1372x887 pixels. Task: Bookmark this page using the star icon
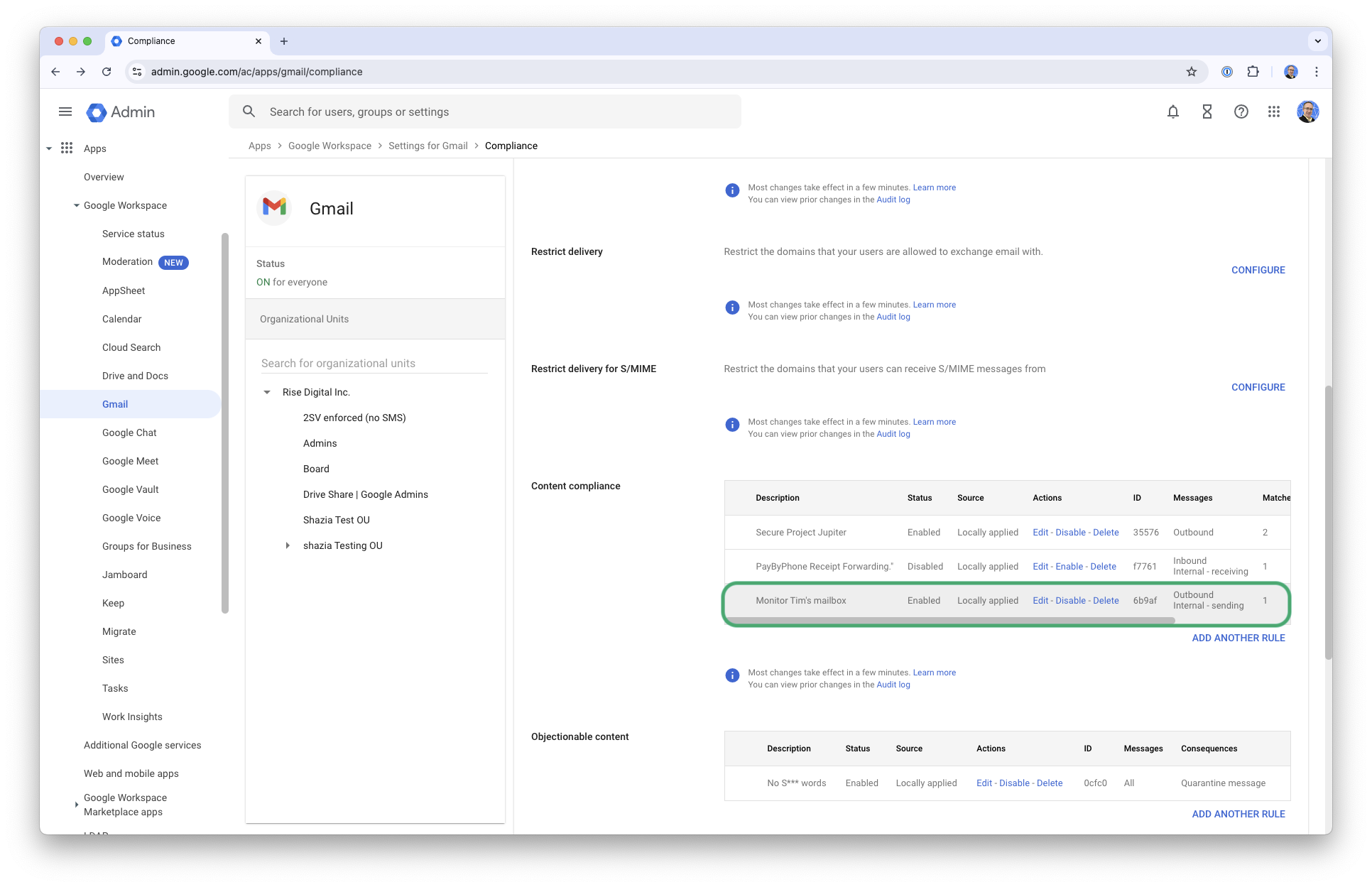pos(1192,72)
